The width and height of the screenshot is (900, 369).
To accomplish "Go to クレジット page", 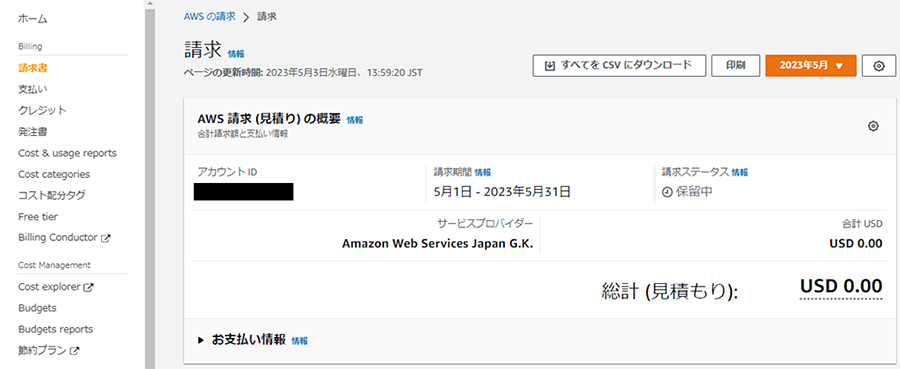I will [x=42, y=110].
